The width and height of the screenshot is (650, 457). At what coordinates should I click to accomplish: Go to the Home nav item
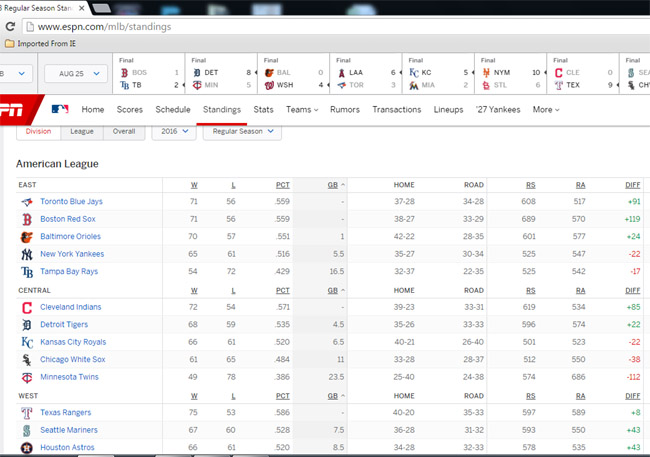(93, 109)
